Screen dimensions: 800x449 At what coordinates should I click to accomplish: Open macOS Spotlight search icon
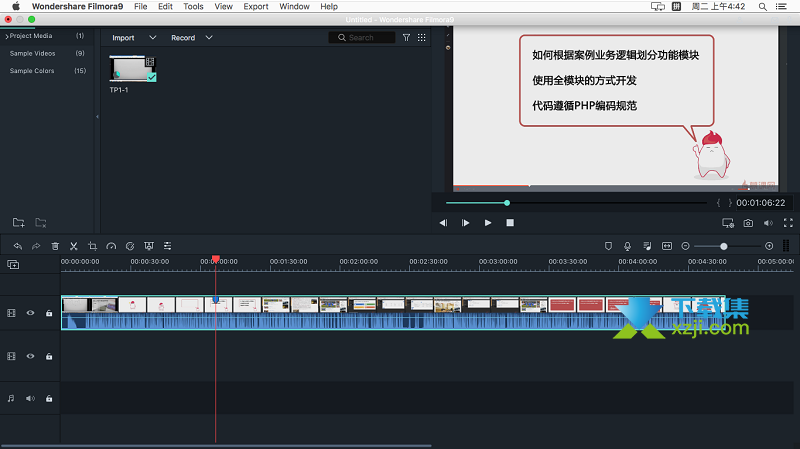click(762, 7)
